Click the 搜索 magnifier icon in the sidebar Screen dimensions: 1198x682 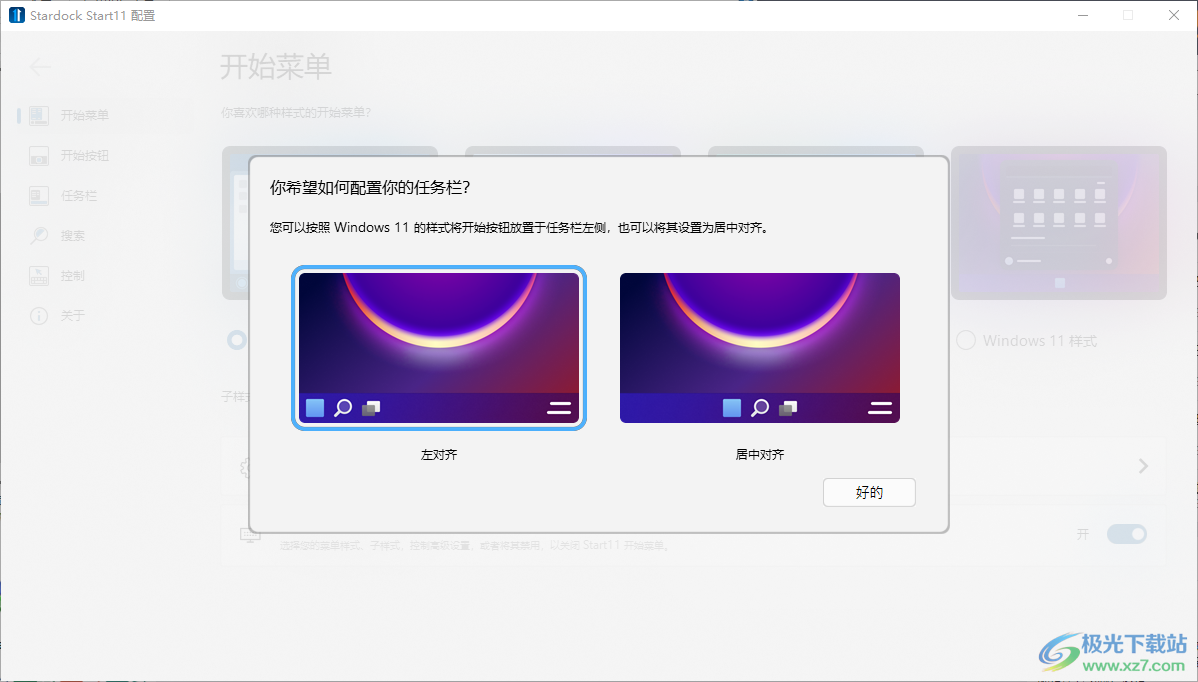pos(38,235)
